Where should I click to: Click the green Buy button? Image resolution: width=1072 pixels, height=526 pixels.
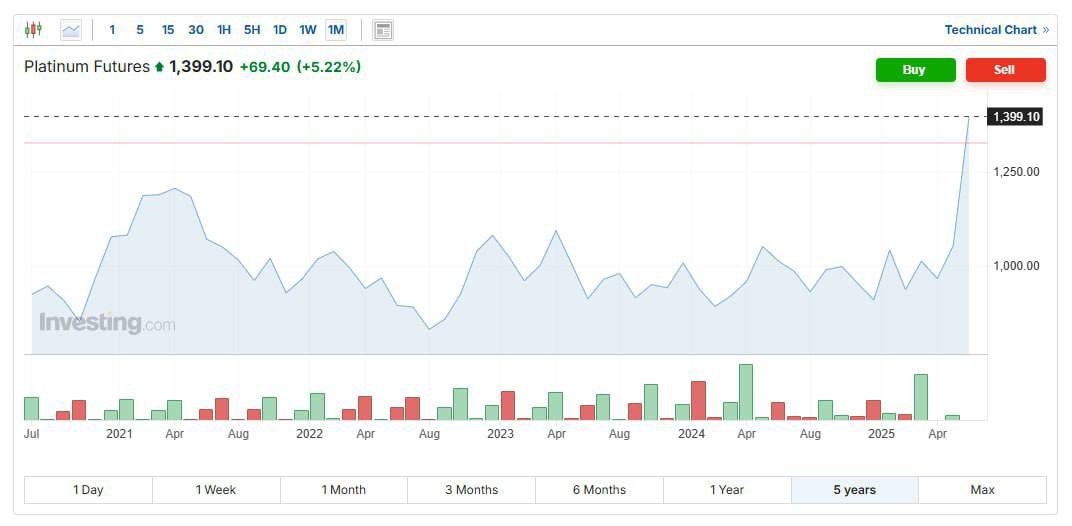pos(915,70)
